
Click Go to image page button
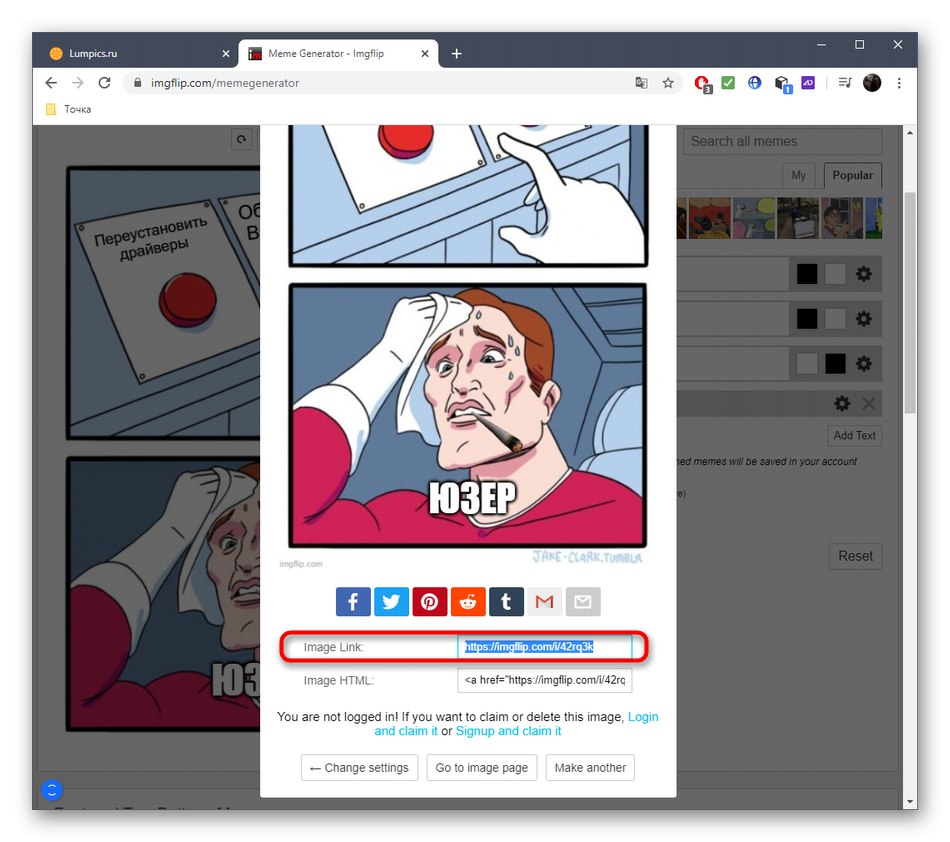point(482,767)
